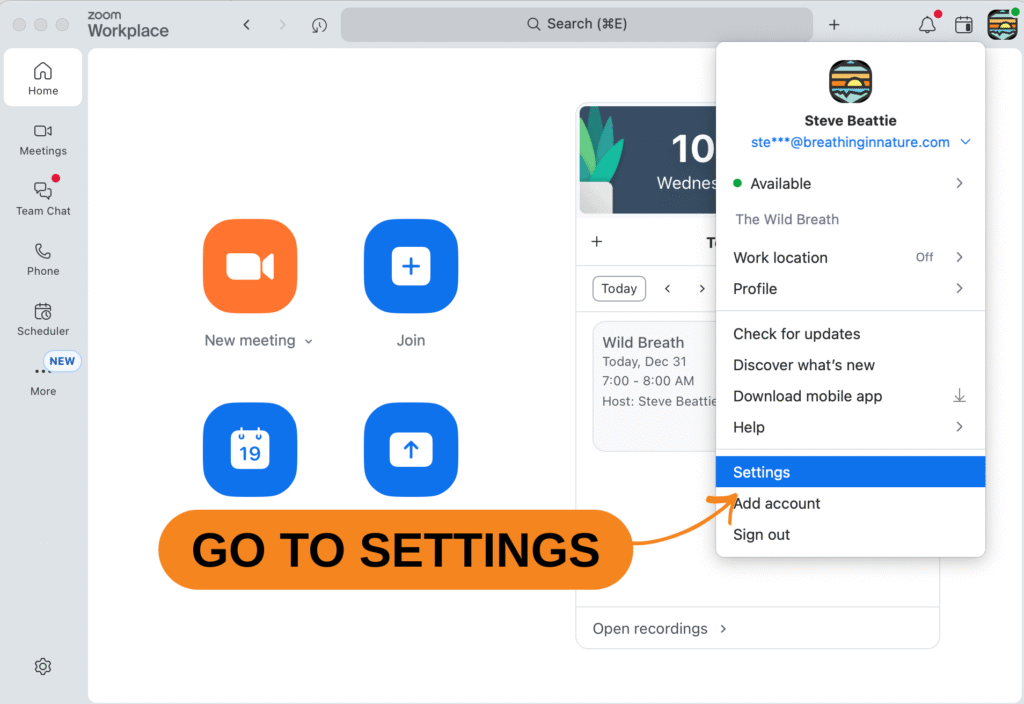Open recordings link at panel bottom
The width and height of the screenshot is (1024, 704).
[x=659, y=628]
